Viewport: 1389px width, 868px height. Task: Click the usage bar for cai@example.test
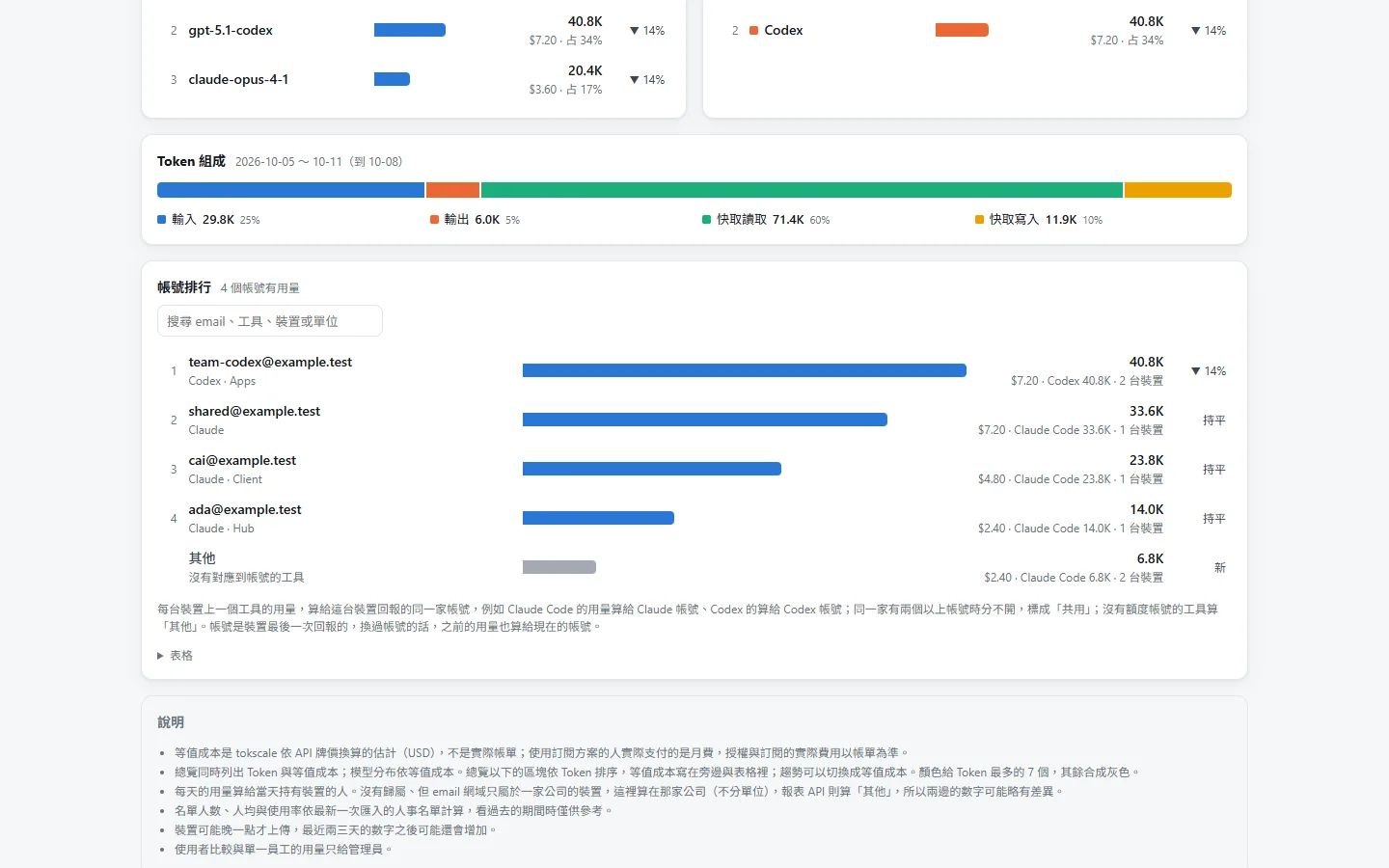(x=652, y=469)
